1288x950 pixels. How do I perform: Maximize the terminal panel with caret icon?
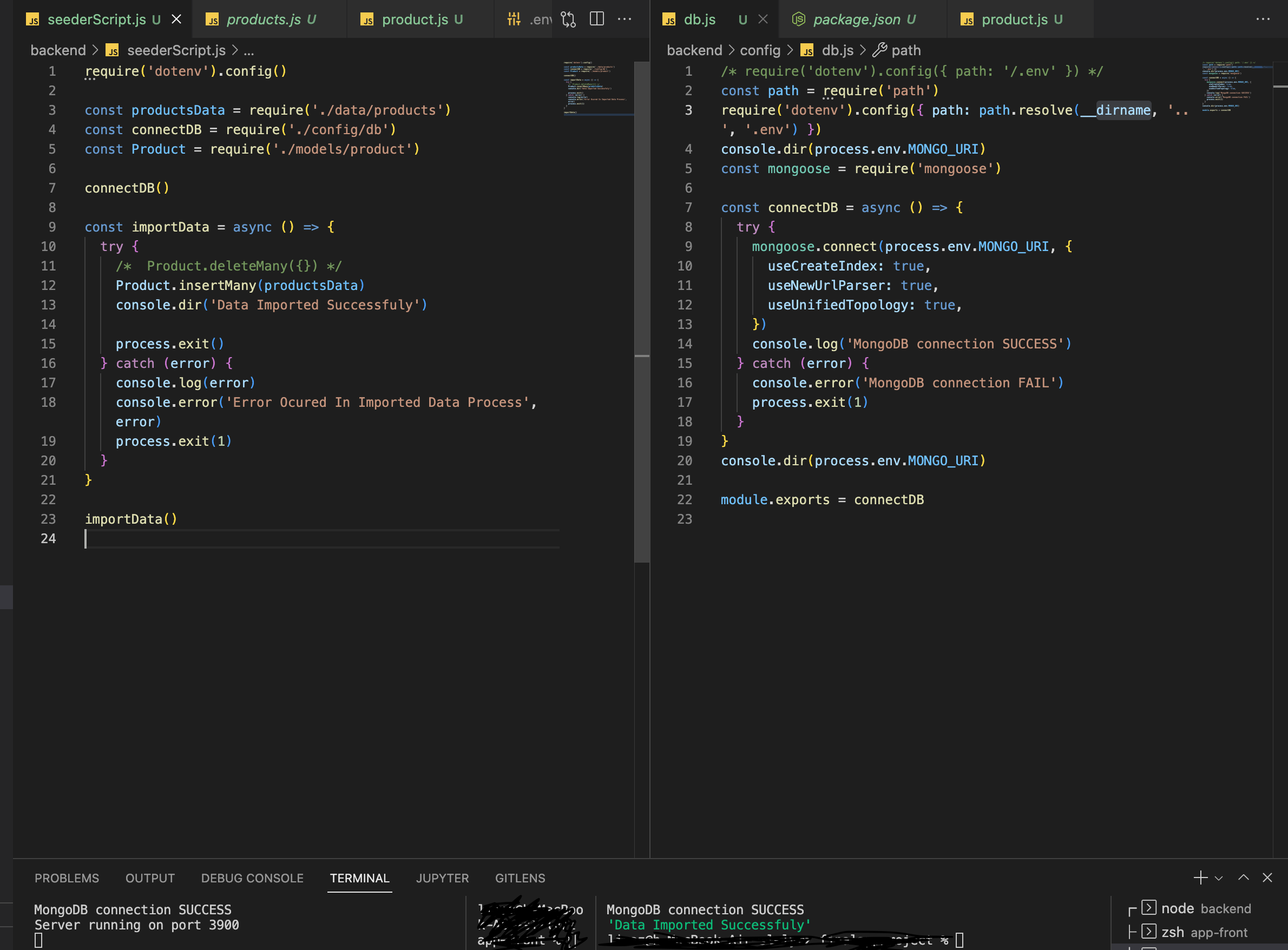click(x=1244, y=878)
